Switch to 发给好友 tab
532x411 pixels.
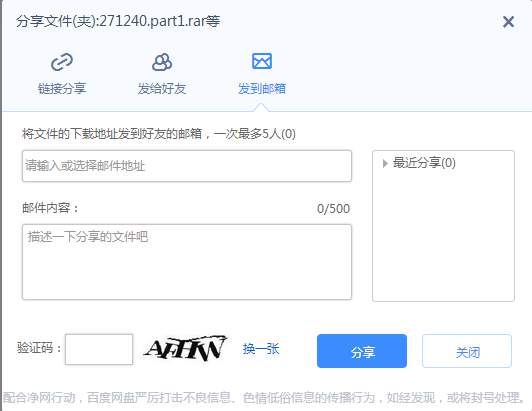(x=162, y=89)
